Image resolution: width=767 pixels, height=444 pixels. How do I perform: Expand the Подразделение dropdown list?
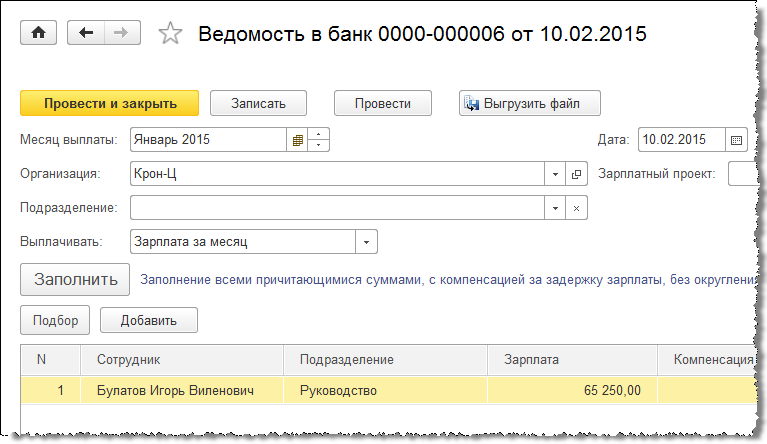(555, 208)
